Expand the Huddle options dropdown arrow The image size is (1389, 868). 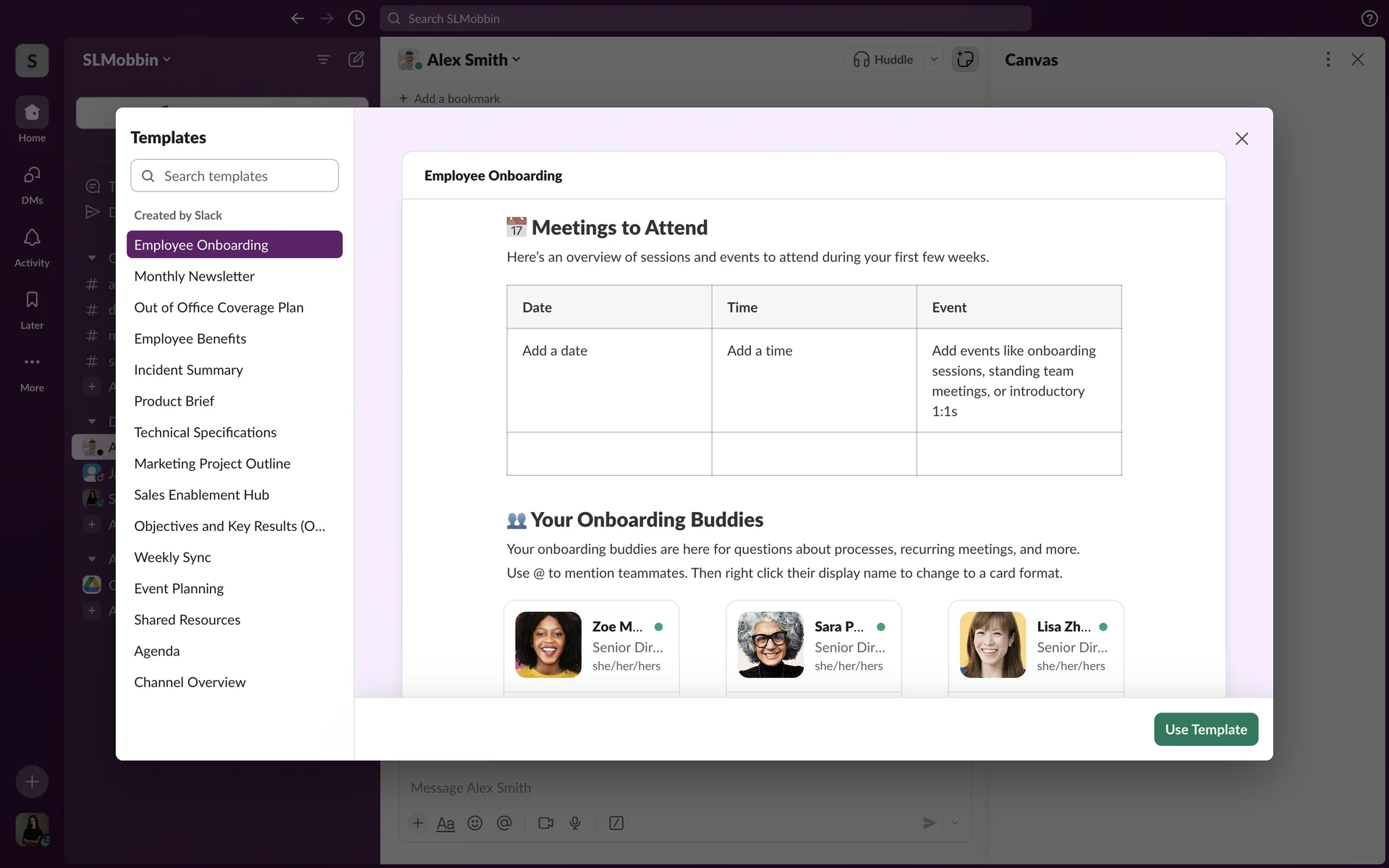934,59
